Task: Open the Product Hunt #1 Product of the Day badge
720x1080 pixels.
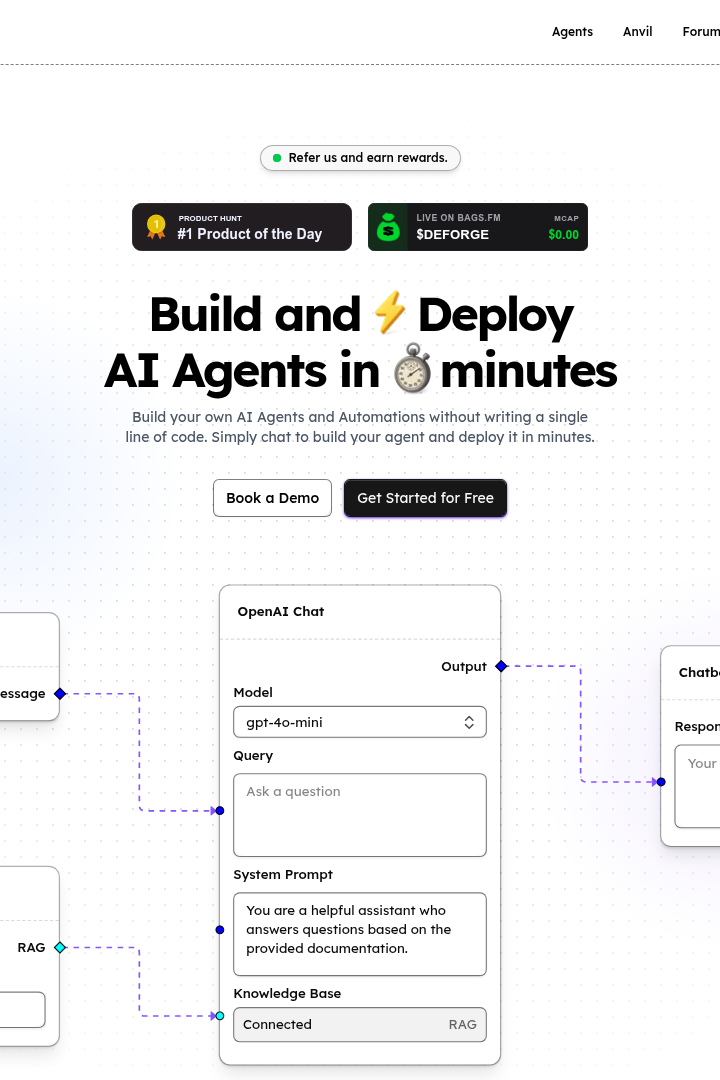Action: (x=242, y=227)
